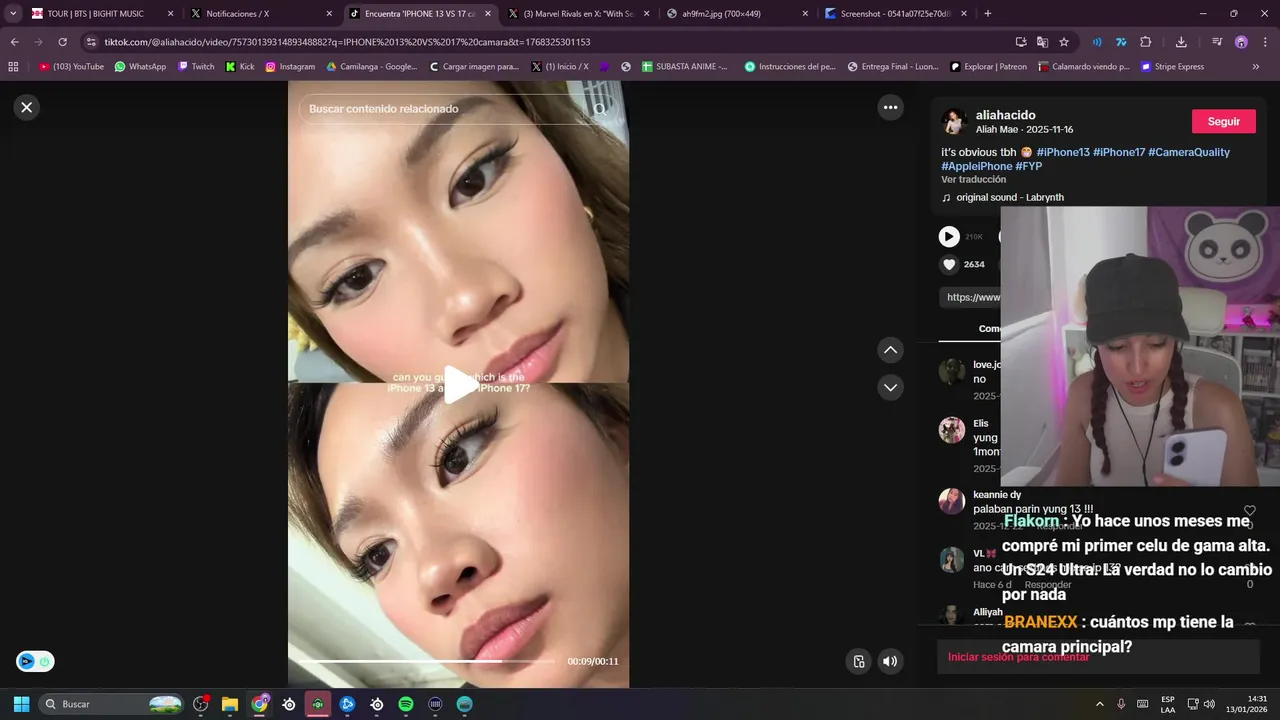This screenshot has height=720, width=1280.
Task: Open the #iPhone17 hashtag
Action: [1118, 152]
